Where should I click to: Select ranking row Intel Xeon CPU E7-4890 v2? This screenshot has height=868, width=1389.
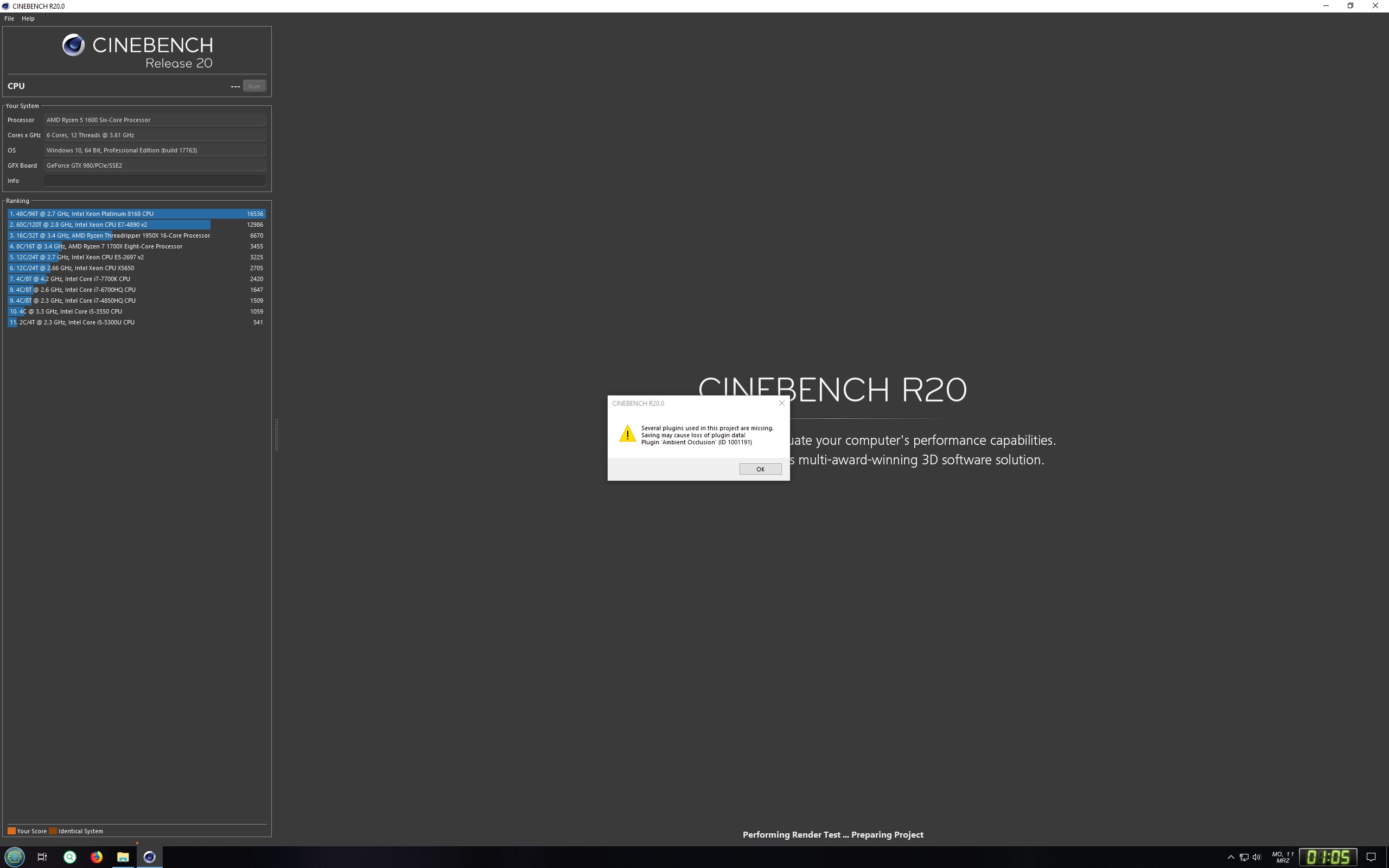[x=137, y=225]
